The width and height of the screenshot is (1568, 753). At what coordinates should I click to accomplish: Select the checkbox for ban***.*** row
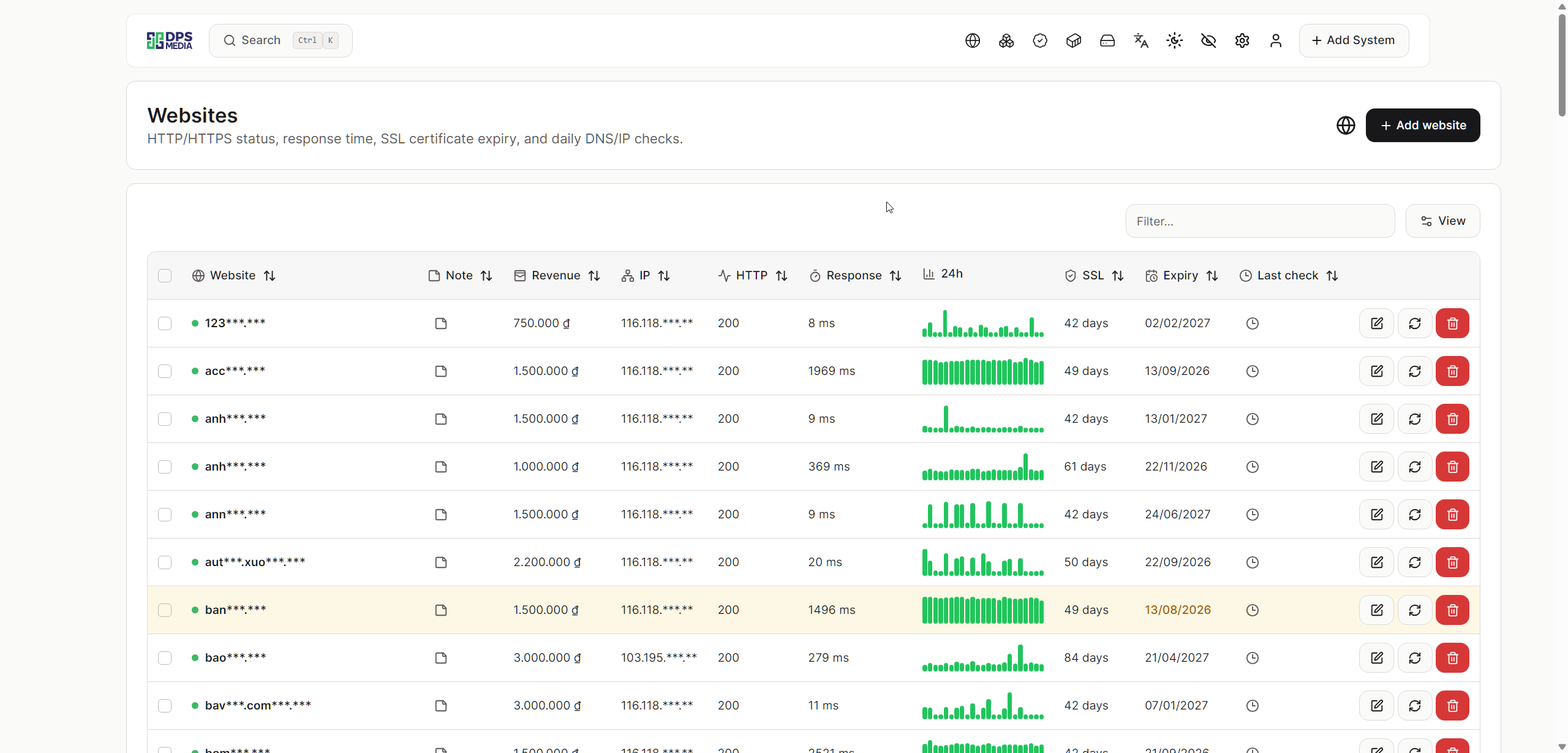point(165,610)
